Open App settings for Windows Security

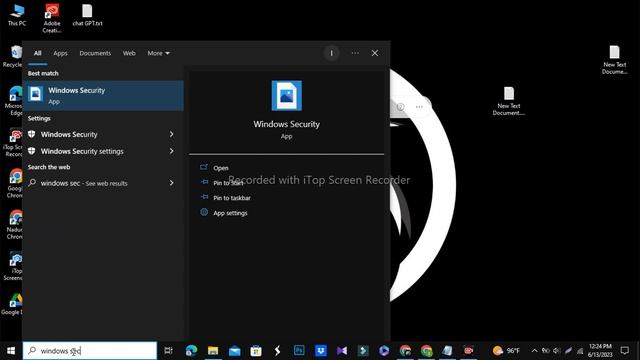pyautogui.click(x=230, y=213)
